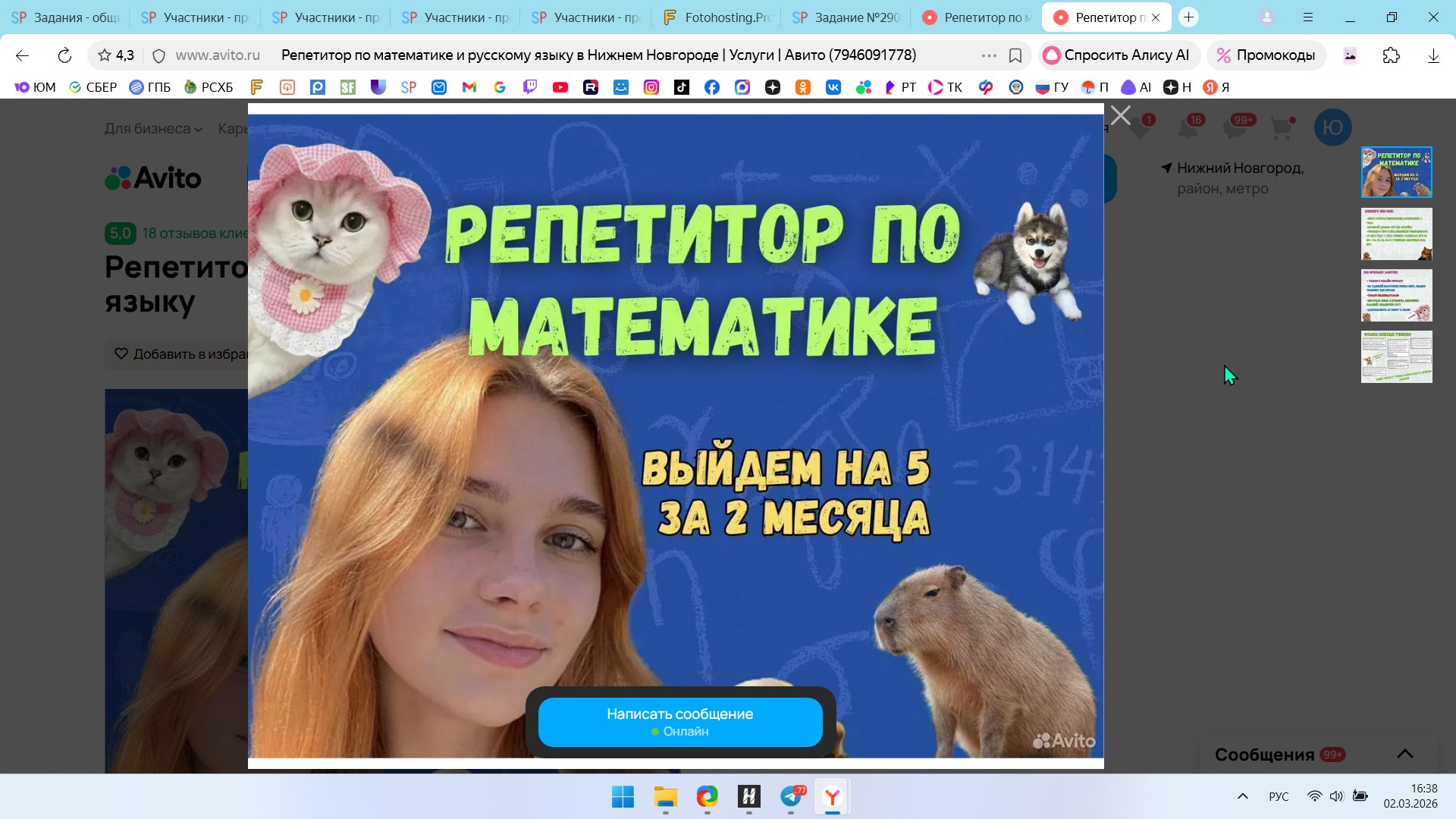Open Gmail bookmark icon
Viewport: 1456px width, 819px height.
pyautogui.click(x=469, y=87)
